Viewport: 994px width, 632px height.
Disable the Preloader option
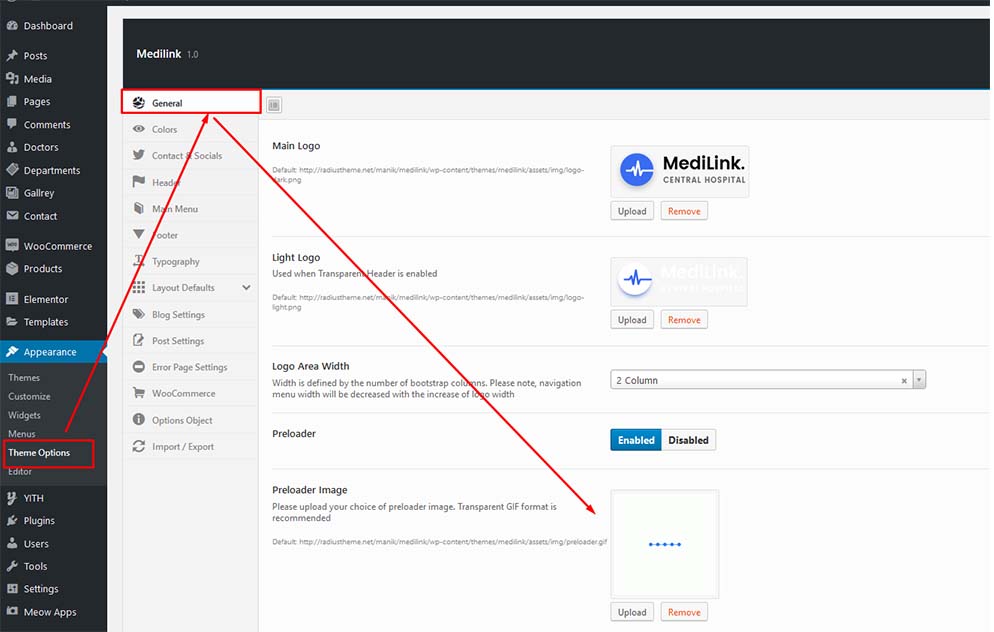point(688,440)
